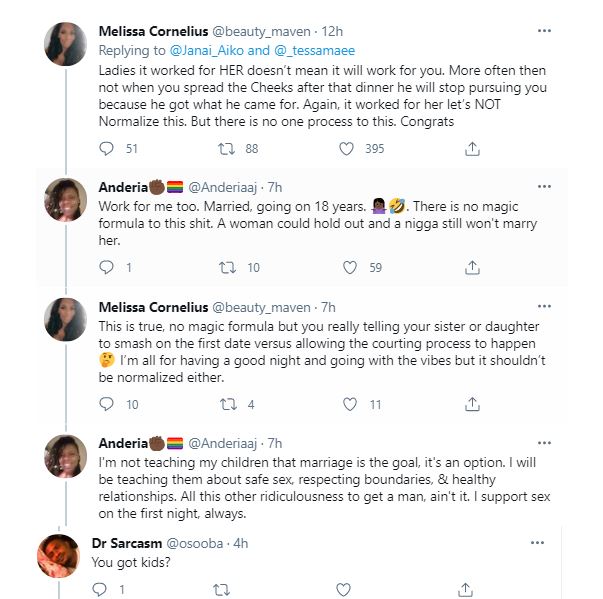View Dr Sarcasm's profile picture
Viewport: 603px width, 599px height.
[59, 556]
